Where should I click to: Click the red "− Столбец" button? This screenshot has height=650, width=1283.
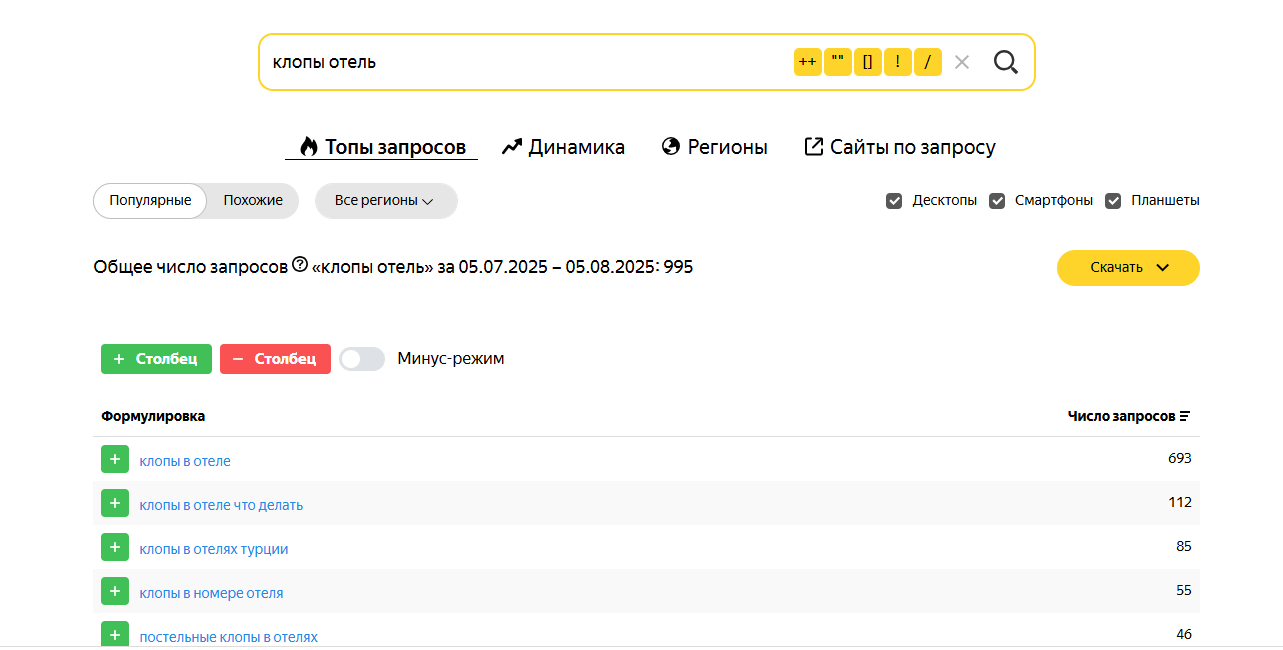pyautogui.click(x=275, y=359)
